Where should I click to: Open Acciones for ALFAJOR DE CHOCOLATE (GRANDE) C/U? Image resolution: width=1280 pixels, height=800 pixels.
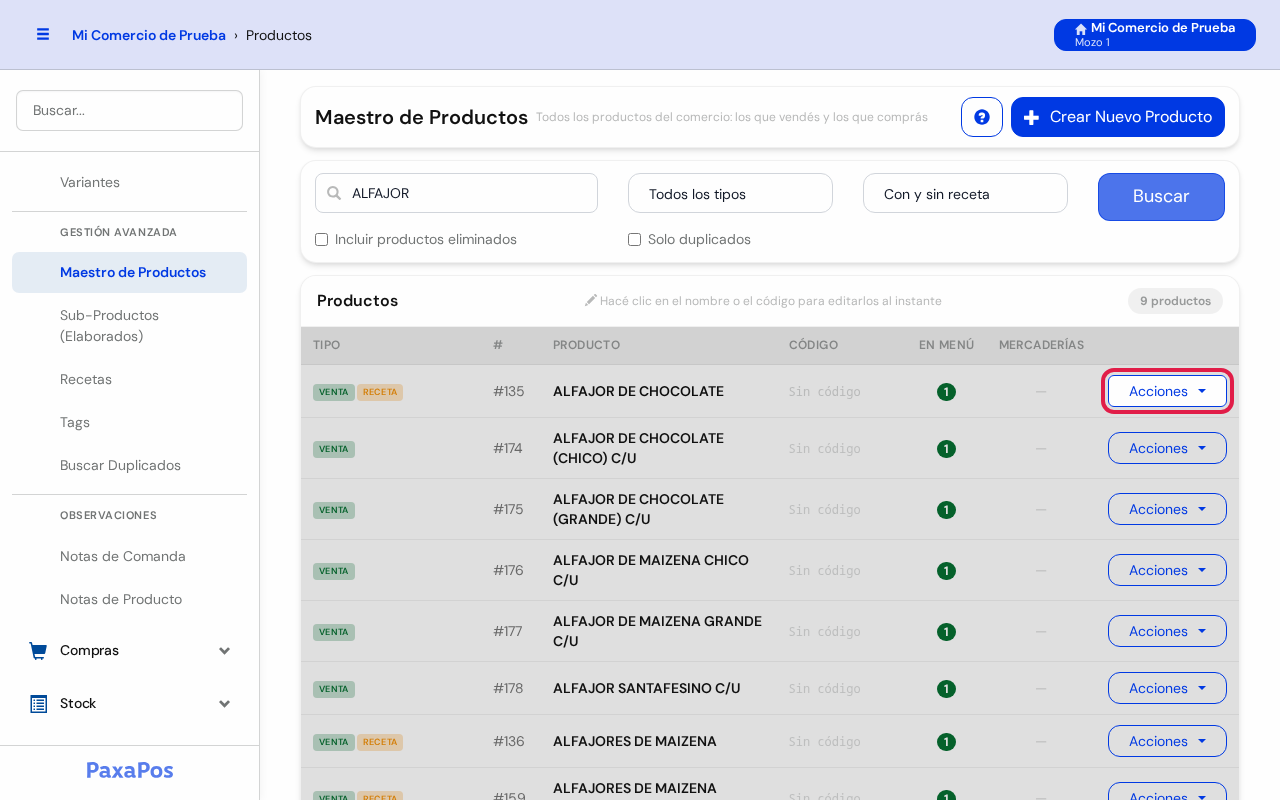coord(1167,509)
